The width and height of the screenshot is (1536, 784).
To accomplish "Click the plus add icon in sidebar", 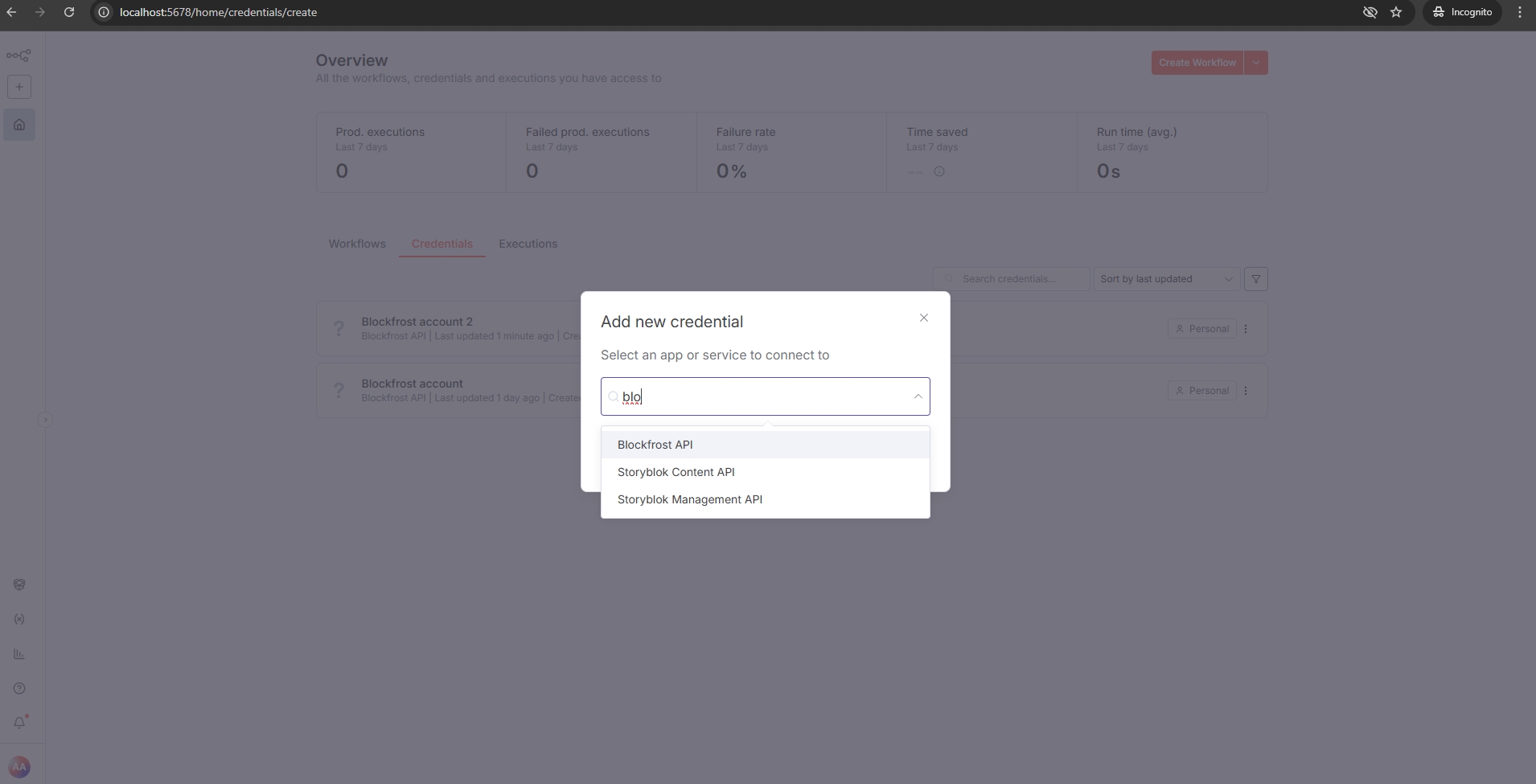I will [19, 87].
